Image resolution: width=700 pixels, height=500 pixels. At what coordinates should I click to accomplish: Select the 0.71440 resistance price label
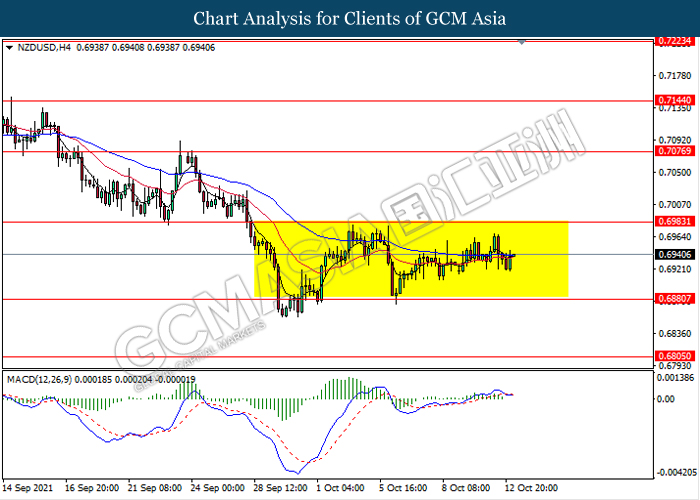tap(675, 100)
